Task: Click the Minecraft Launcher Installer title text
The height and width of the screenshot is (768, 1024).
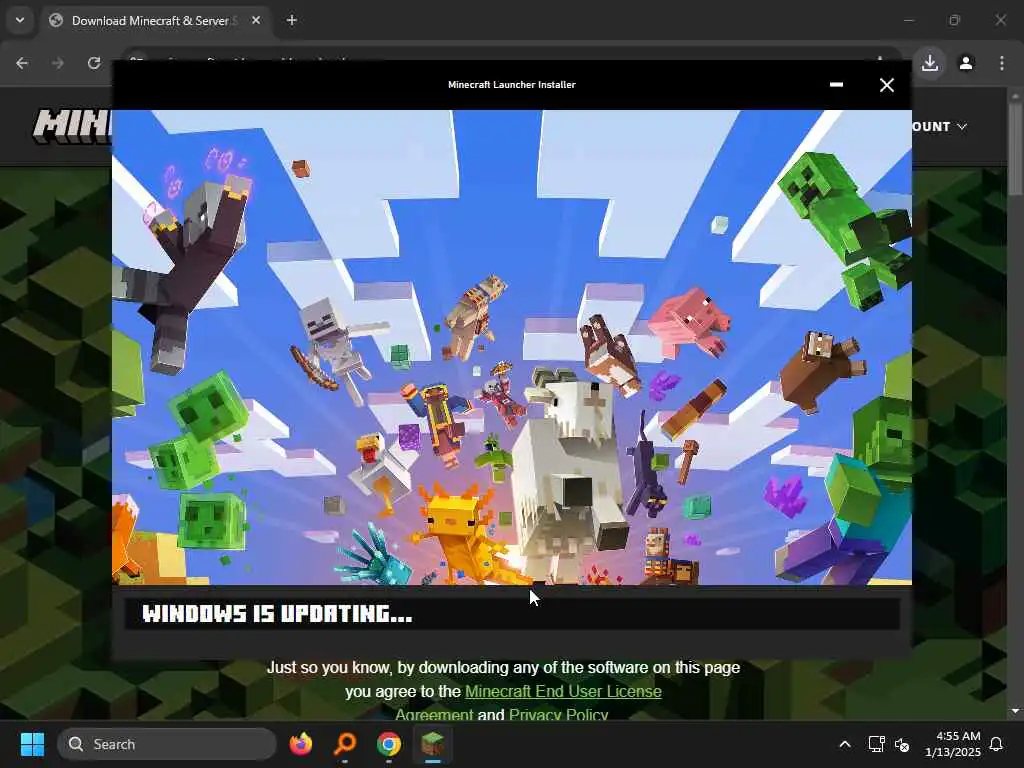Action: click(x=511, y=85)
